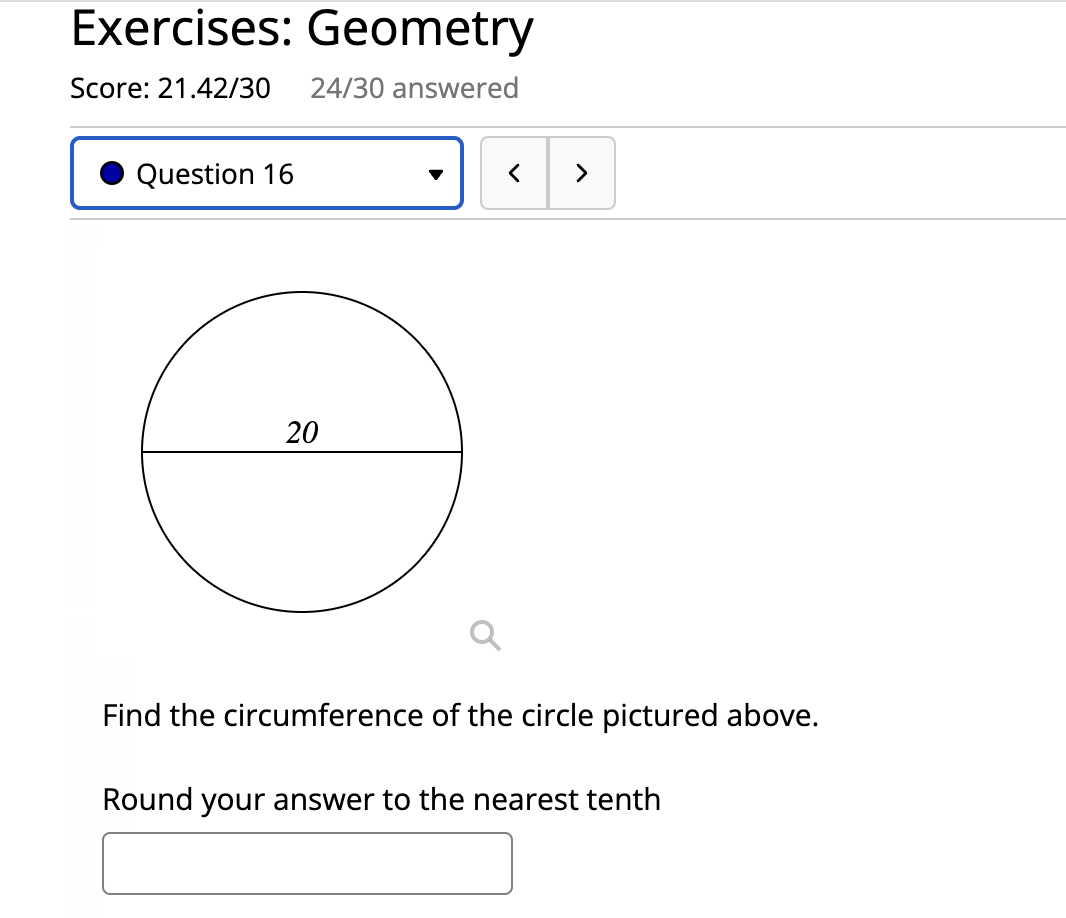Focus the answer input box
Viewport: 1066px width, 918px height.
(x=307, y=863)
